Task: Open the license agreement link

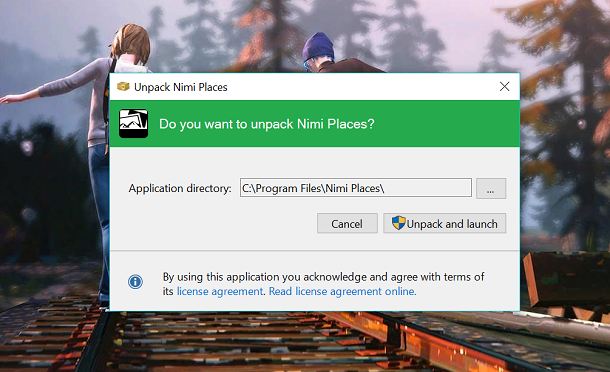Action: [x=220, y=291]
